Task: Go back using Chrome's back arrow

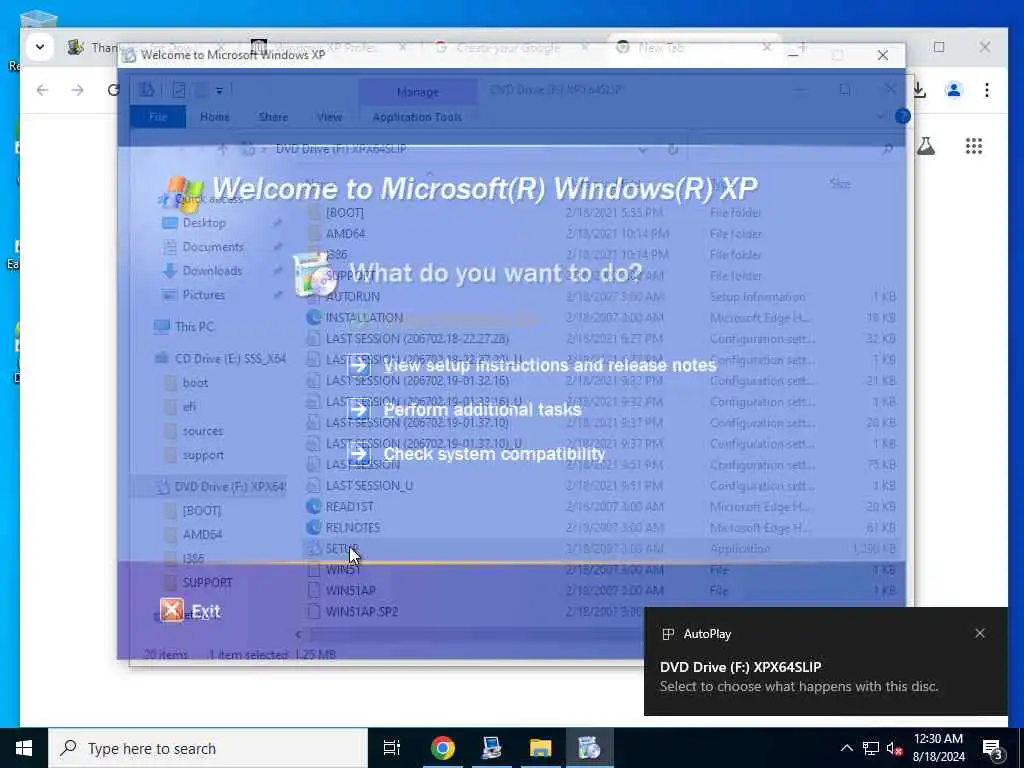Action: [x=42, y=89]
